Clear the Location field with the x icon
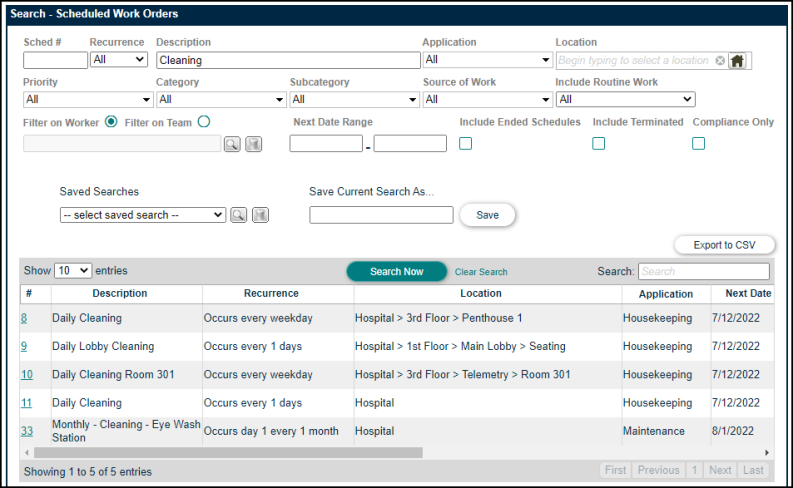793x488 pixels. (x=720, y=61)
